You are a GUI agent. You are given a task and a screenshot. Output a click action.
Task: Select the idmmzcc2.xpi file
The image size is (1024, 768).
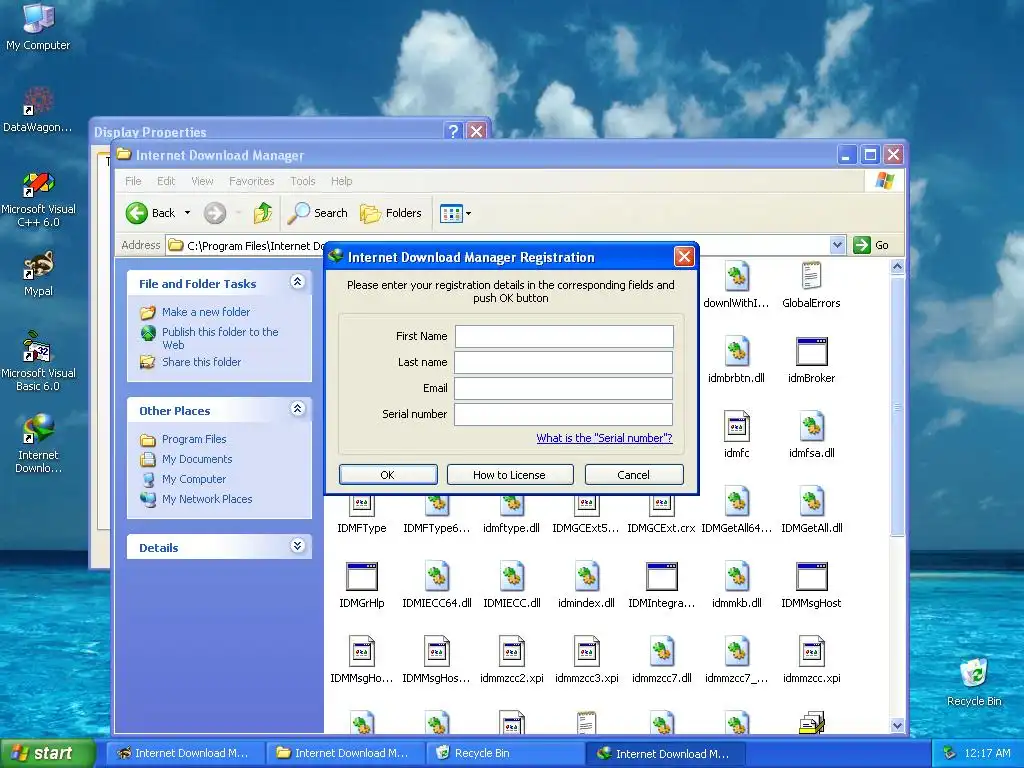point(511,660)
